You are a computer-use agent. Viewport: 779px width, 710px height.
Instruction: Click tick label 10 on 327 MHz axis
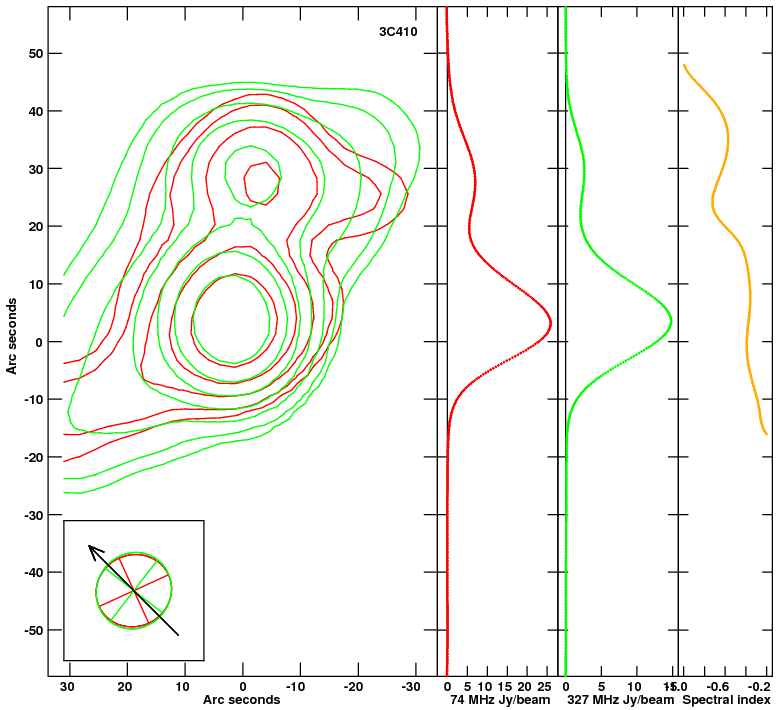(634, 687)
